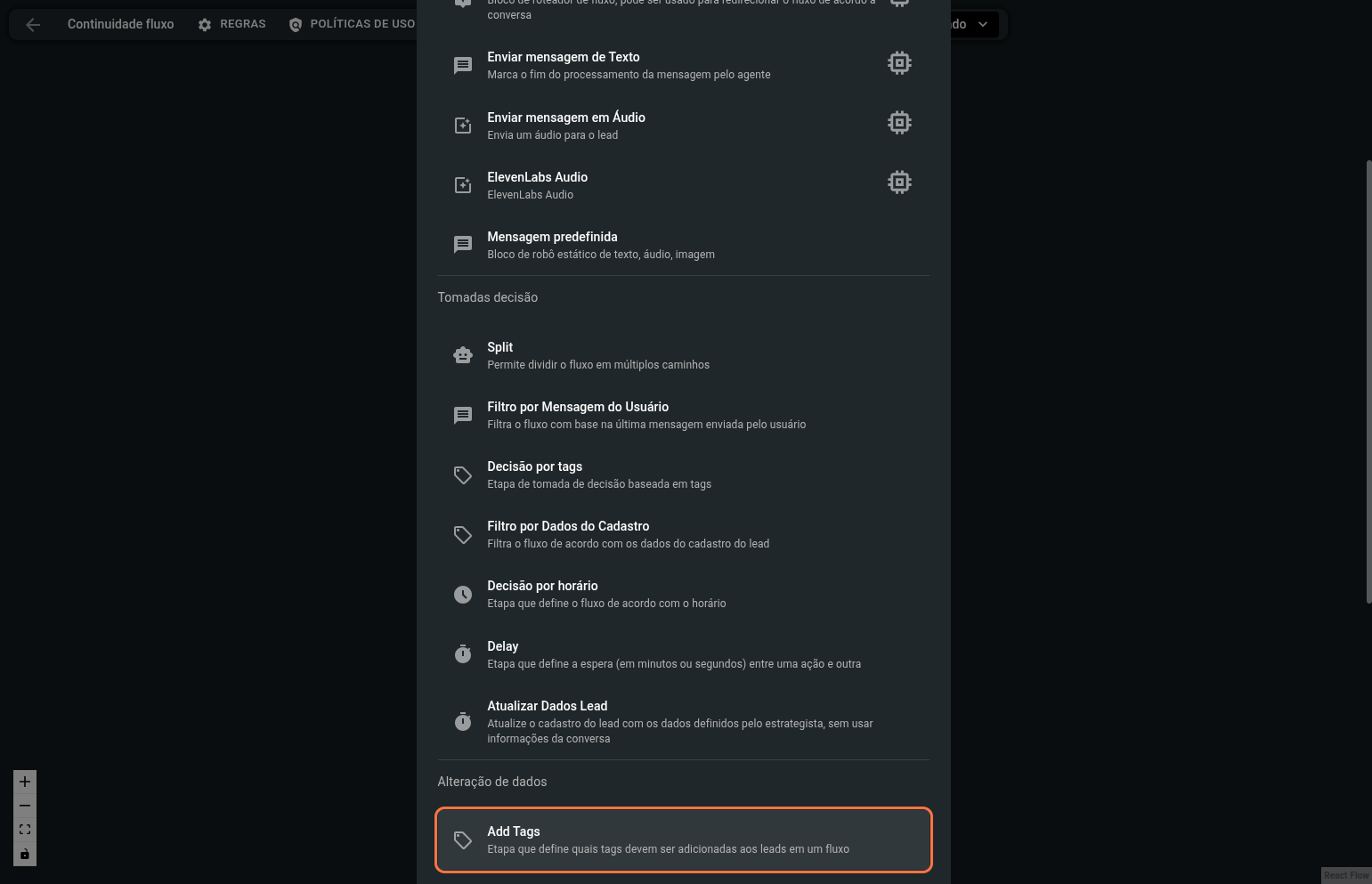Screen dimensions: 1372x884
Task: Fit the flow view to screen
Action: (25, 830)
